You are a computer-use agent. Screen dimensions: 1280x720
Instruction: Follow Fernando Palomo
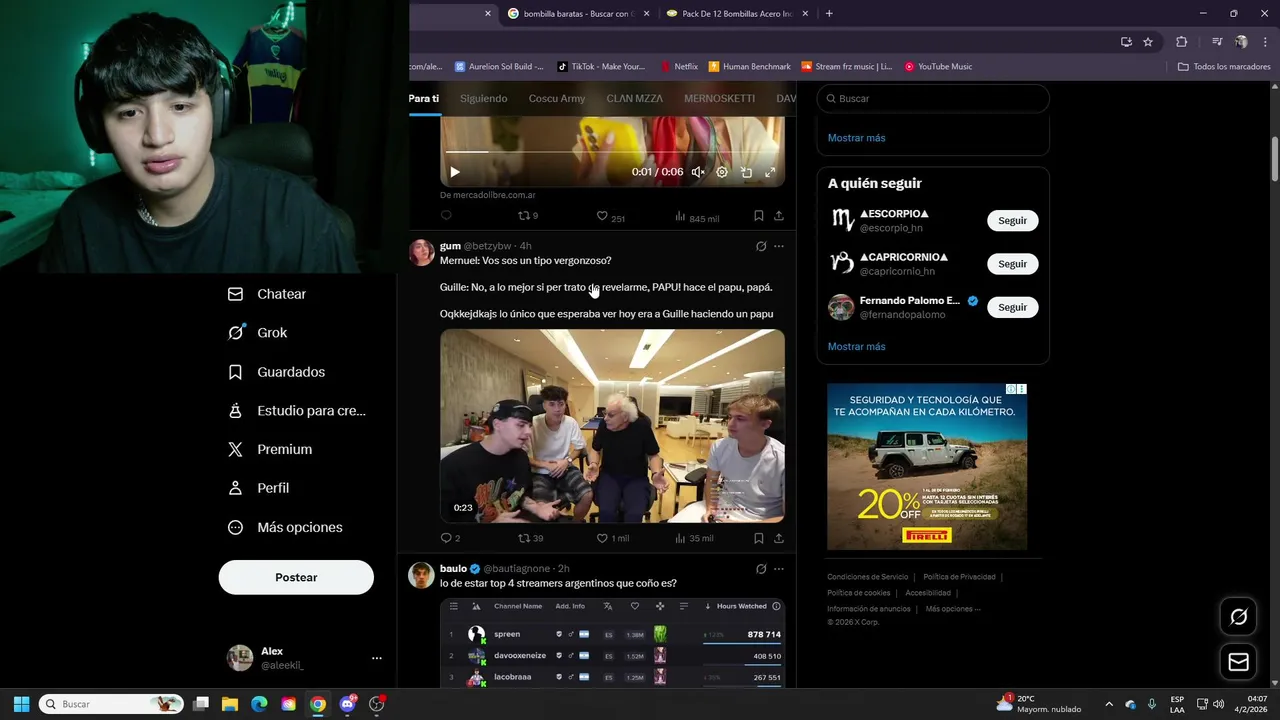tap(1012, 307)
